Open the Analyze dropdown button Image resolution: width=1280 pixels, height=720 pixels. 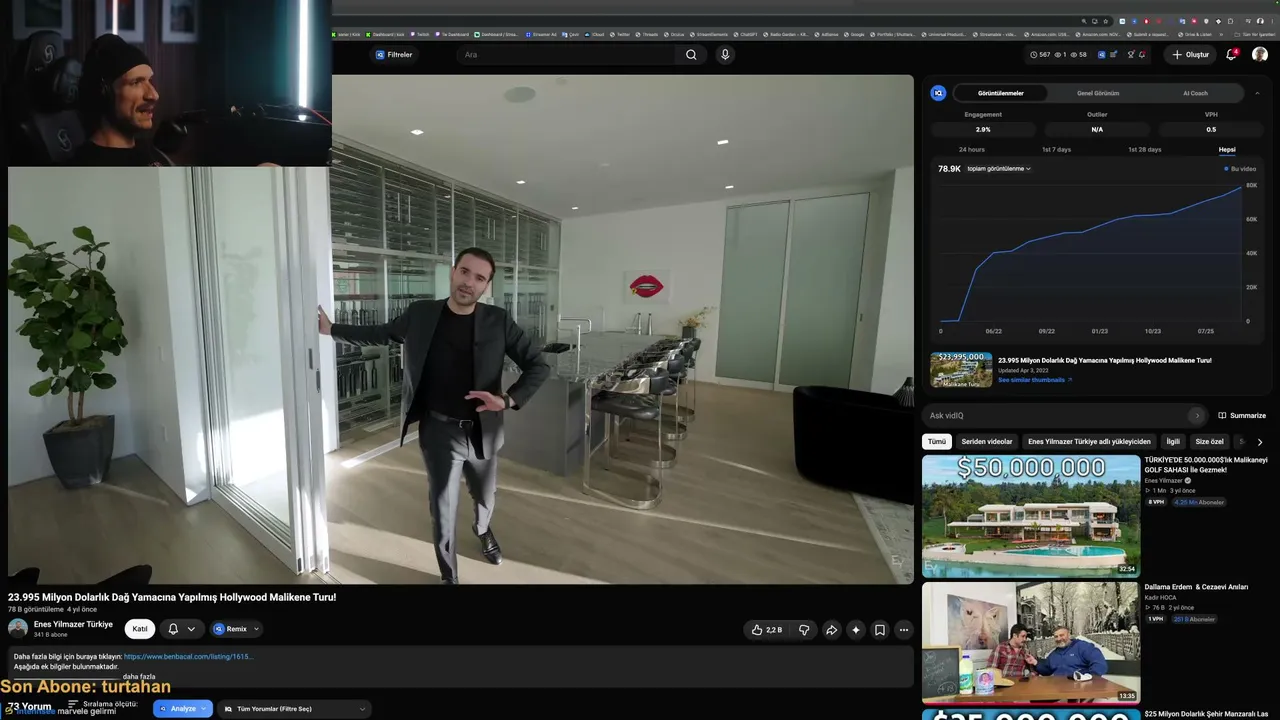tap(183, 709)
